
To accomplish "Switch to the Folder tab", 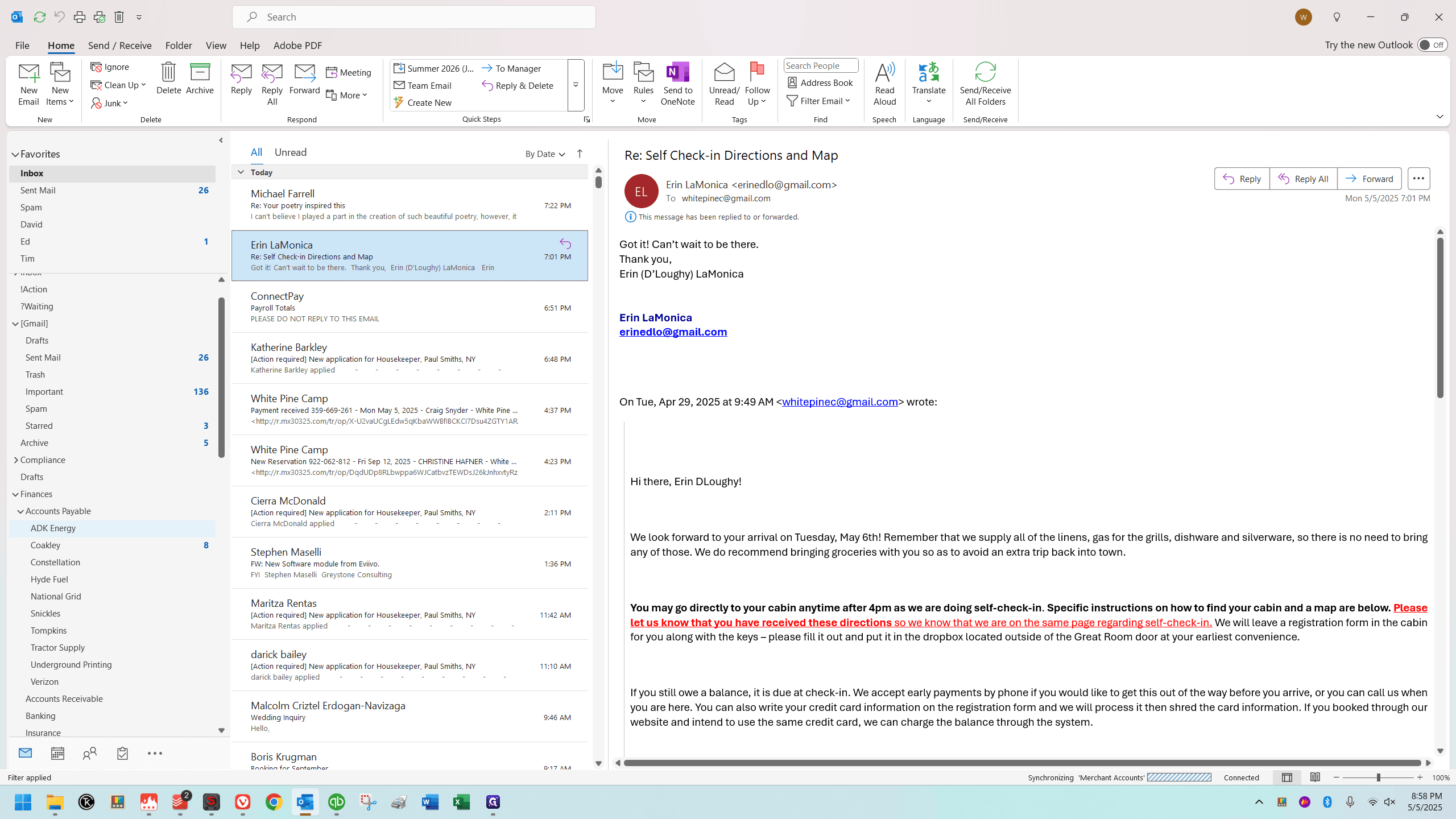I will 179,45.
